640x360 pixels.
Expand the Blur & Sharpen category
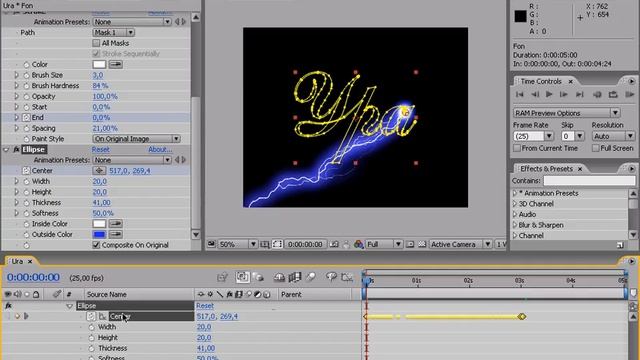point(515,225)
